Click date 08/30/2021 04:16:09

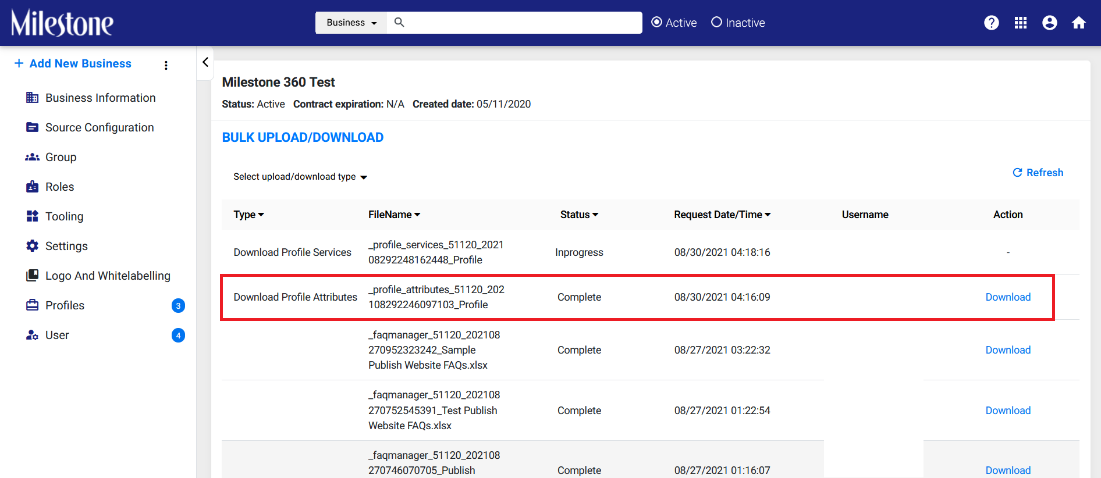click(723, 297)
